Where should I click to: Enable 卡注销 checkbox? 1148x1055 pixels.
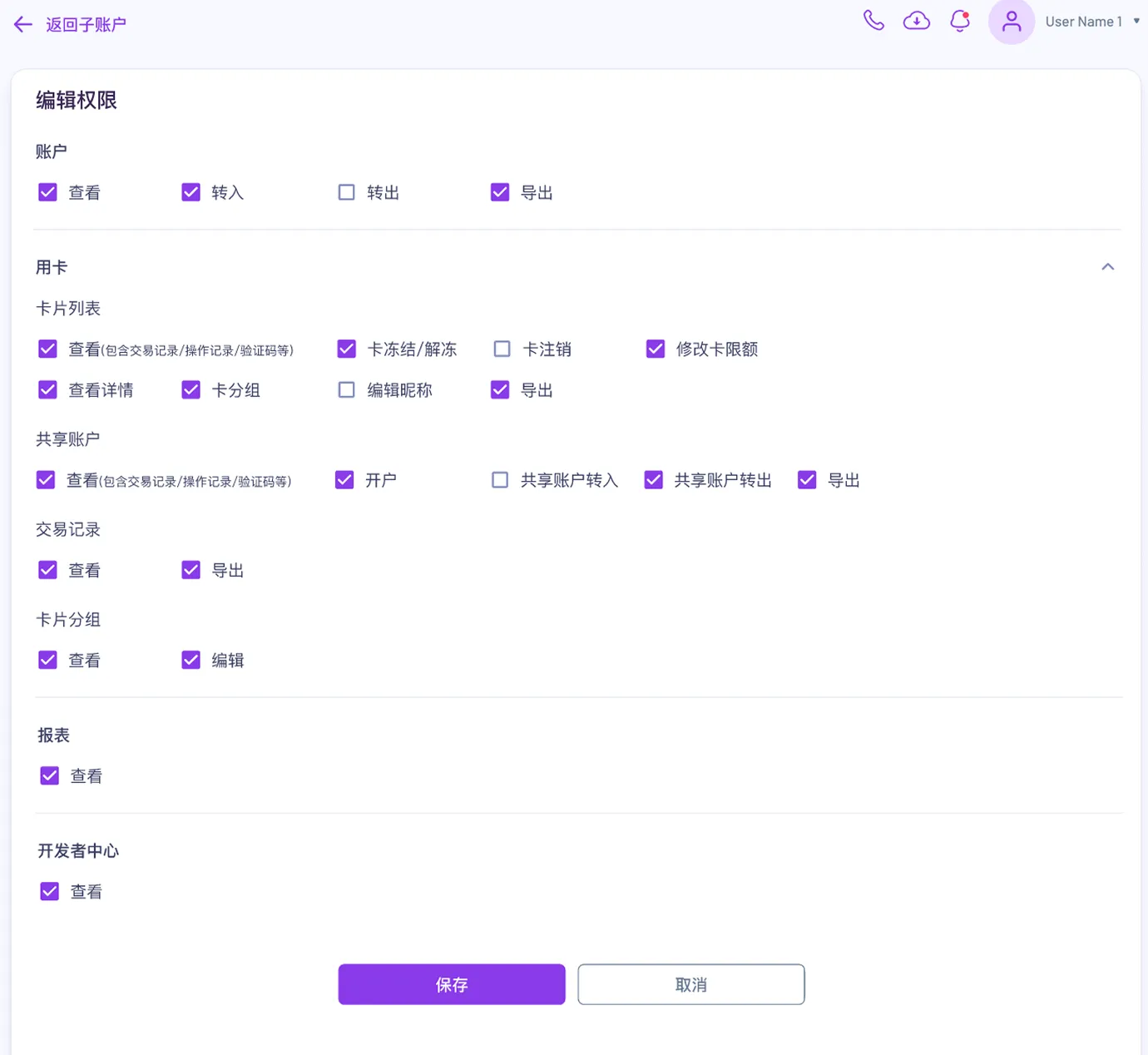pyautogui.click(x=502, y=349)
